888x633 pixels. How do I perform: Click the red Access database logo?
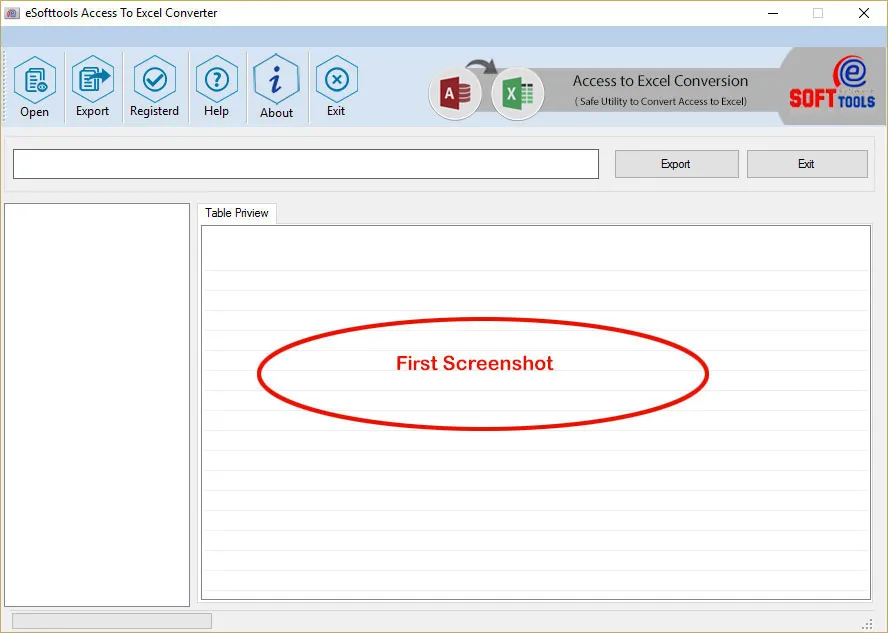[x=455, y=93]
